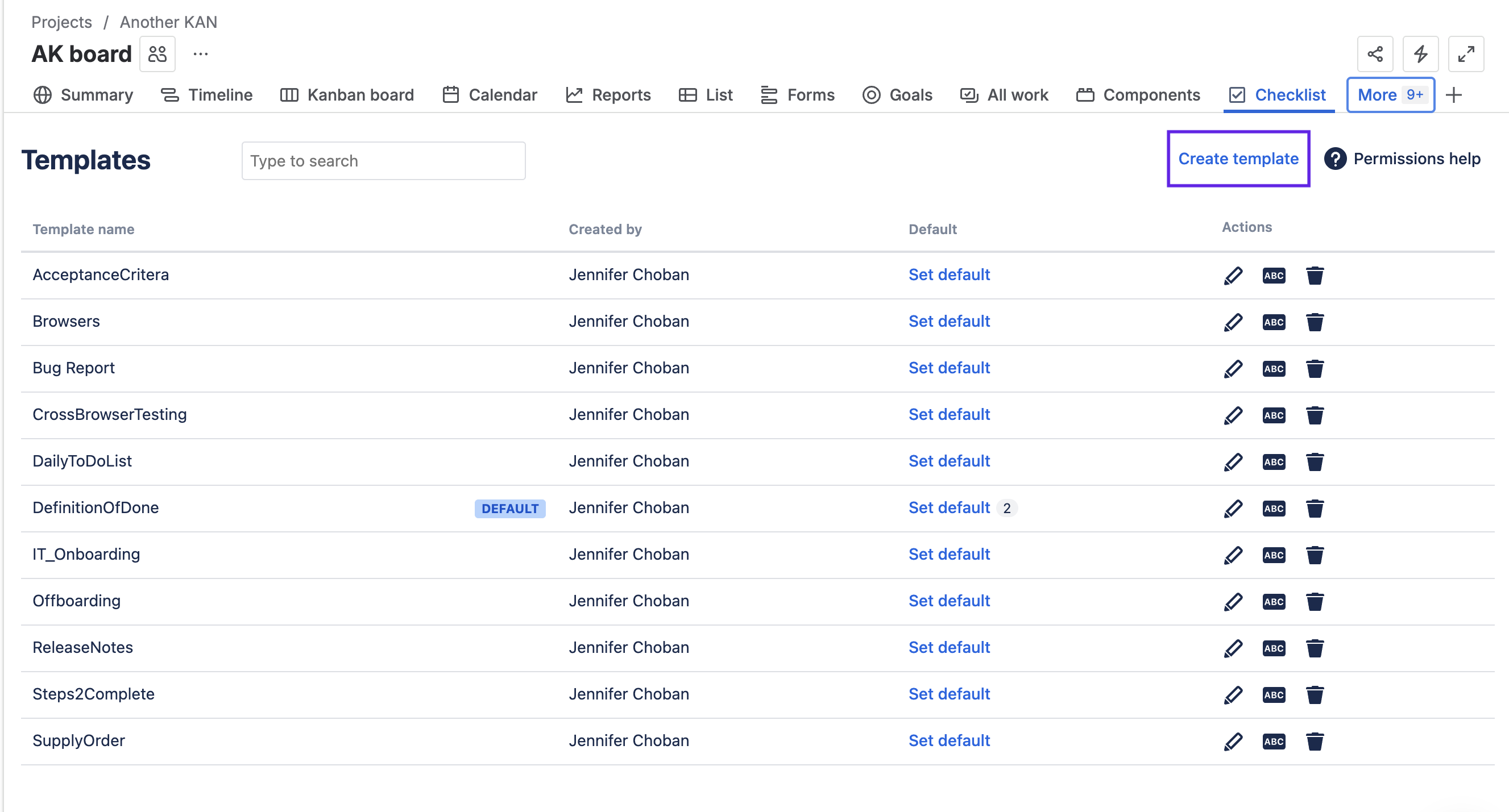Image resolution: width=1509 pixels, height=812 pixels.
Task: Click the ABC rename icon for Browsers
Action: tap(1274, 322)
